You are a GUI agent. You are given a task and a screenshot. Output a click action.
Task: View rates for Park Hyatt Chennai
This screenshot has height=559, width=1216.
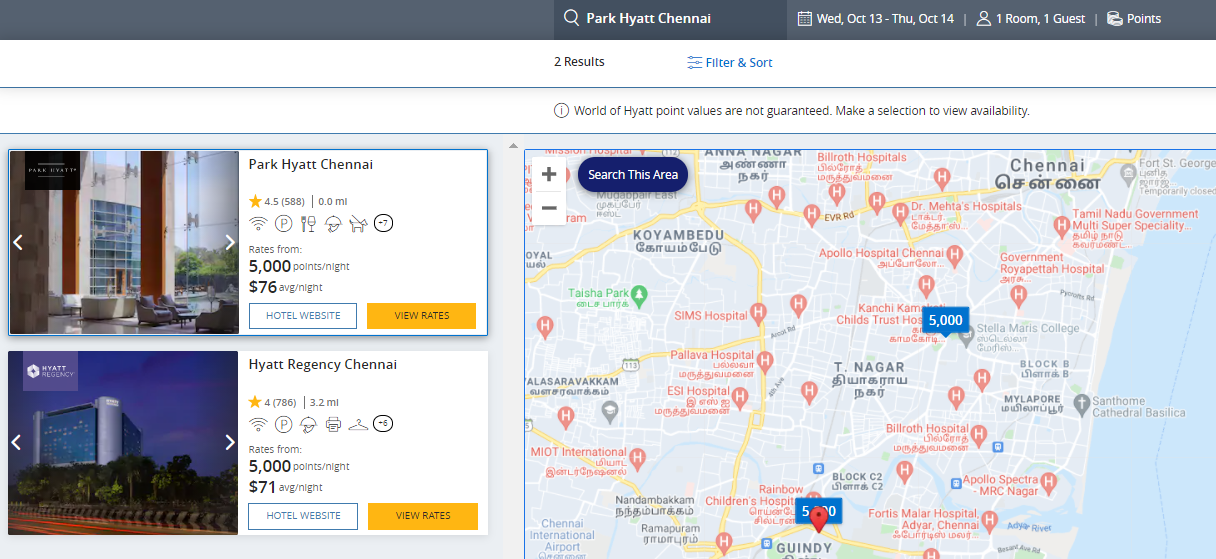422,316
